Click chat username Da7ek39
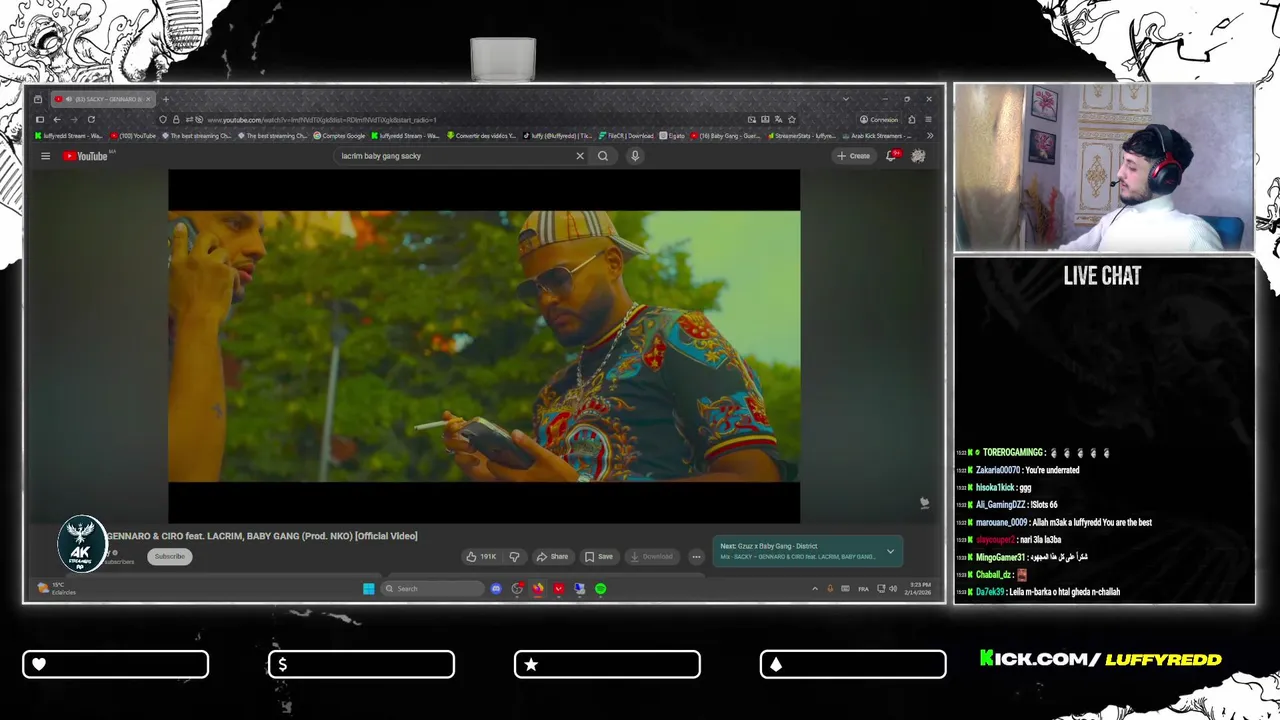 pyautogui.click(x=990, y=592)
